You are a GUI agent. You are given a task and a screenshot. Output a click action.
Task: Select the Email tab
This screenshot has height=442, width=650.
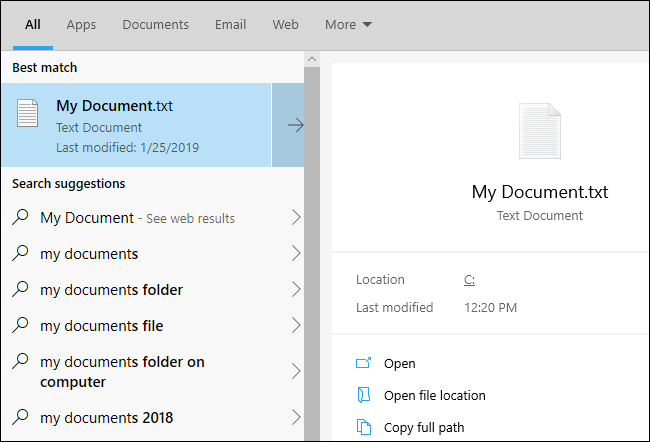(x=230, y=24)
